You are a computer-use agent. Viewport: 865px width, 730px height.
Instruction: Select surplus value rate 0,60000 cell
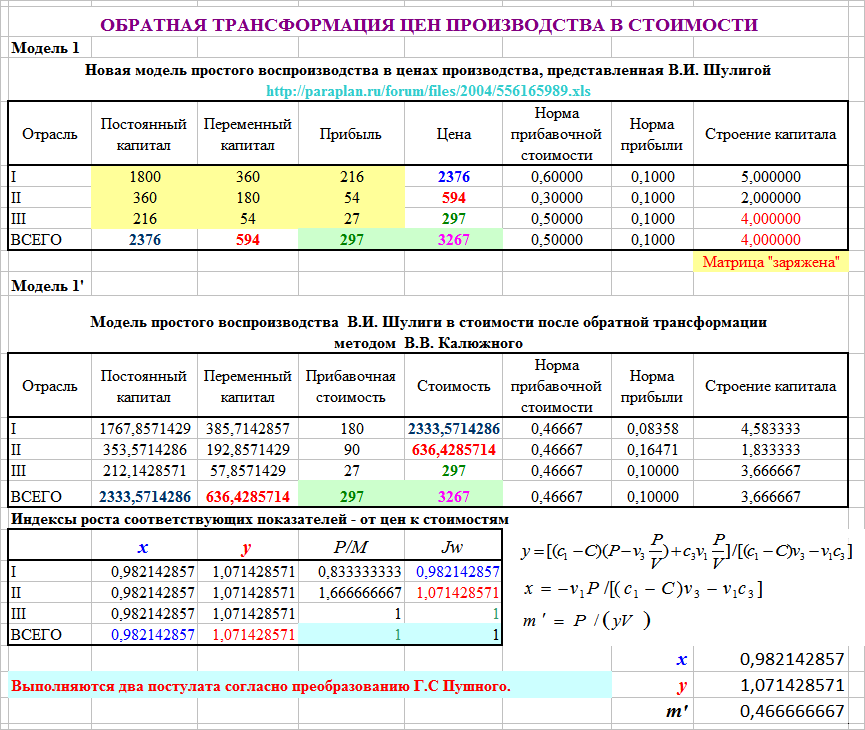[x=556, y=177]
